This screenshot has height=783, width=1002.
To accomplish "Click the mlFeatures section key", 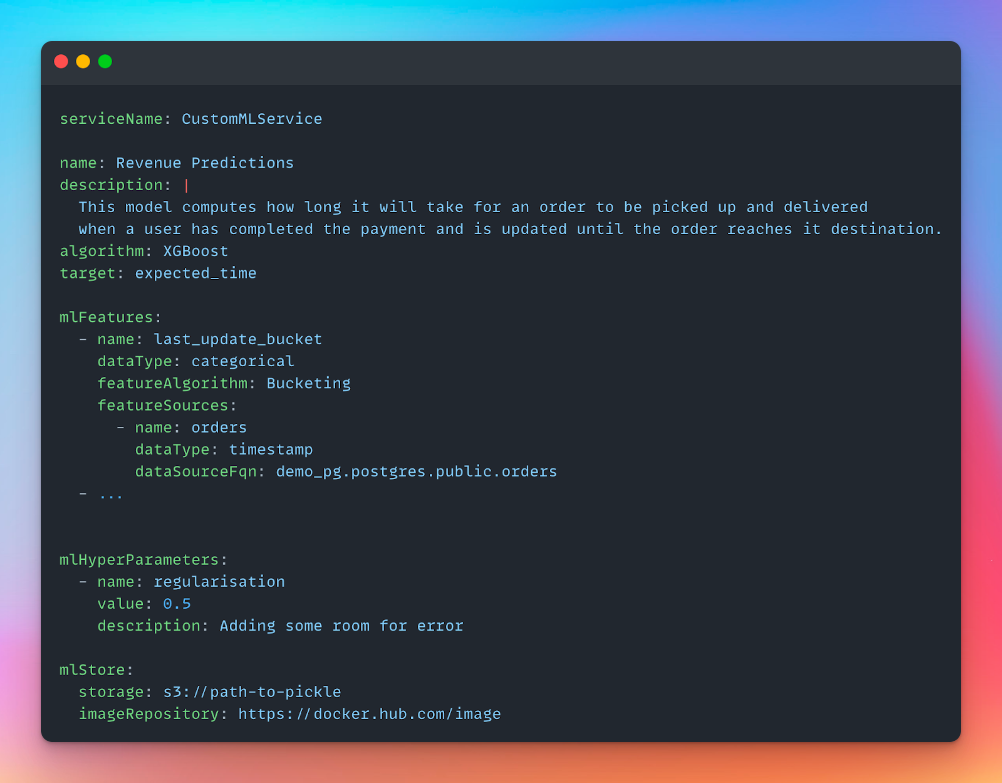I will (x=106, y=317).
